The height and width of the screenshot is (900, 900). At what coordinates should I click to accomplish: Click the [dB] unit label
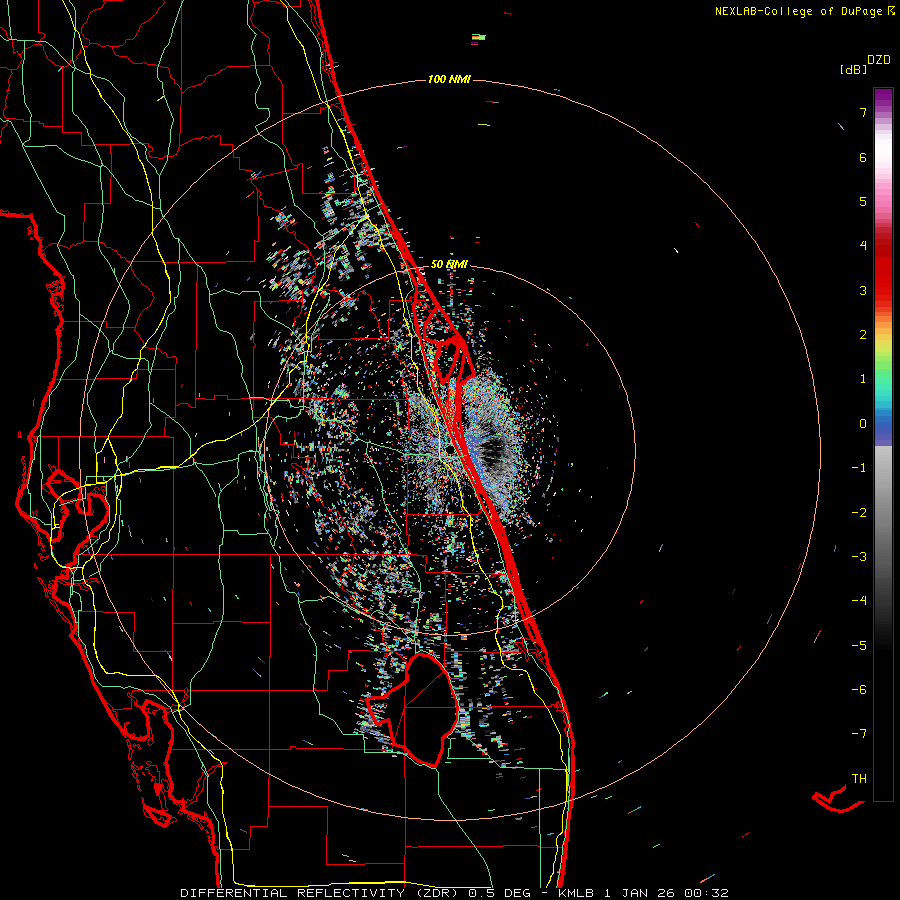pyautogui.click(x=853, y=69)
